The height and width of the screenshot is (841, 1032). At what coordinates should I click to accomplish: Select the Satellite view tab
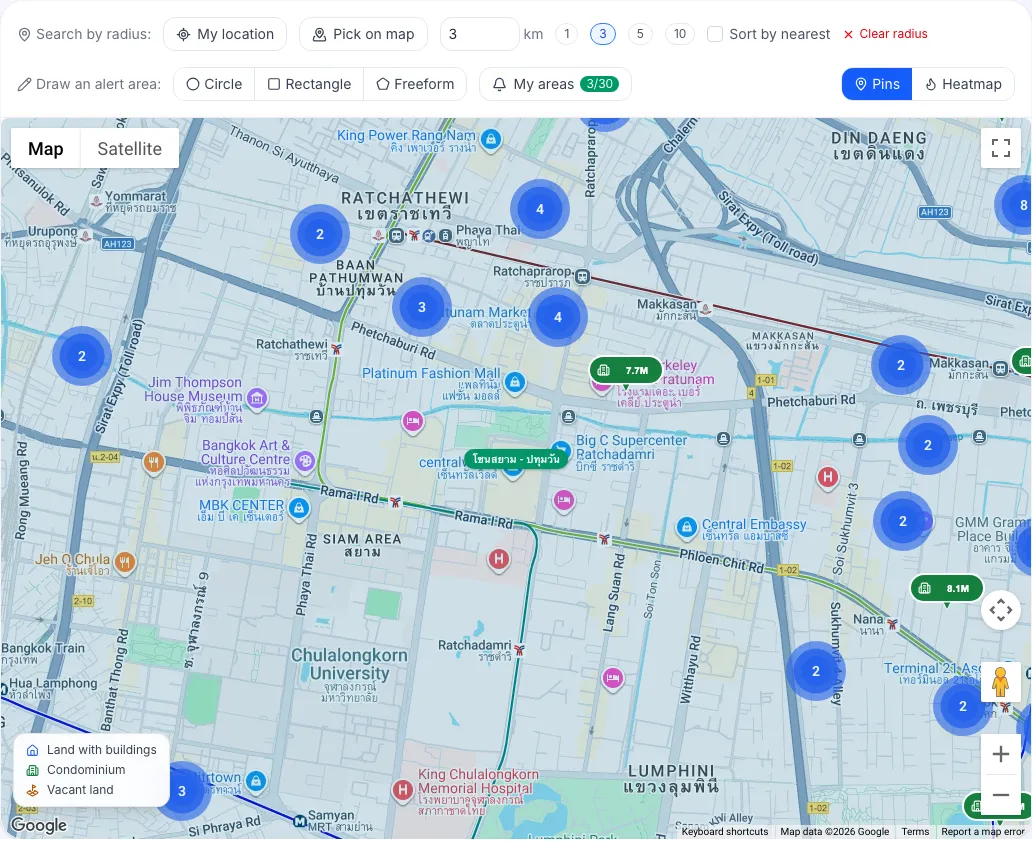(130, 149)
